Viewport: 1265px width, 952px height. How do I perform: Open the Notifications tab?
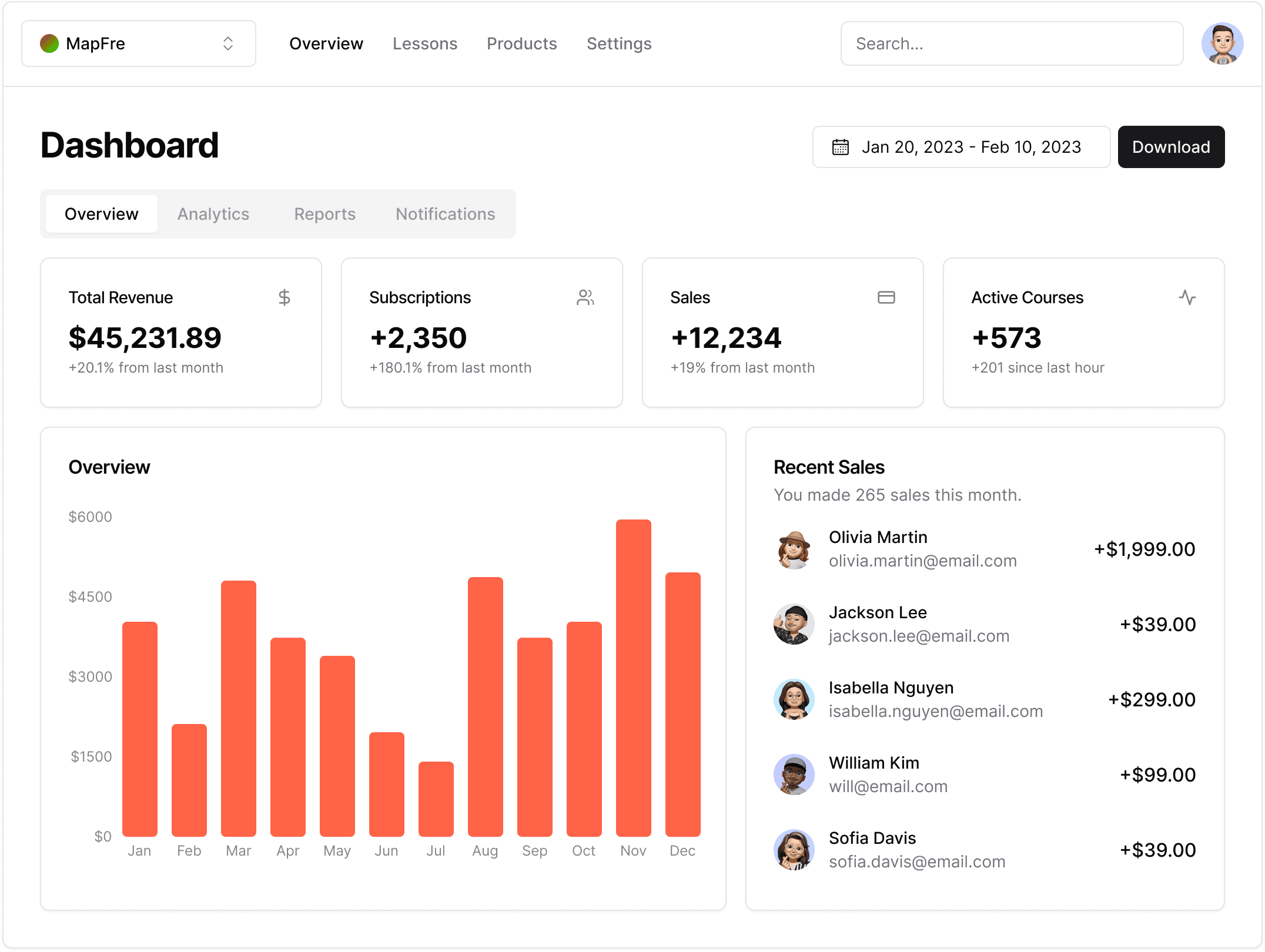(x=445, y=214)
